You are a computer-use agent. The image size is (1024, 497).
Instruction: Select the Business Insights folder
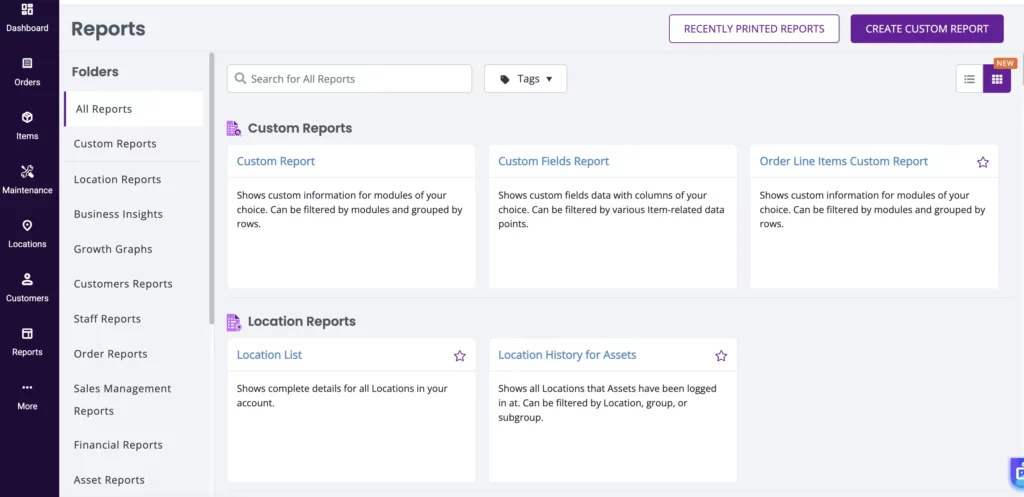(x=118, y=214)
